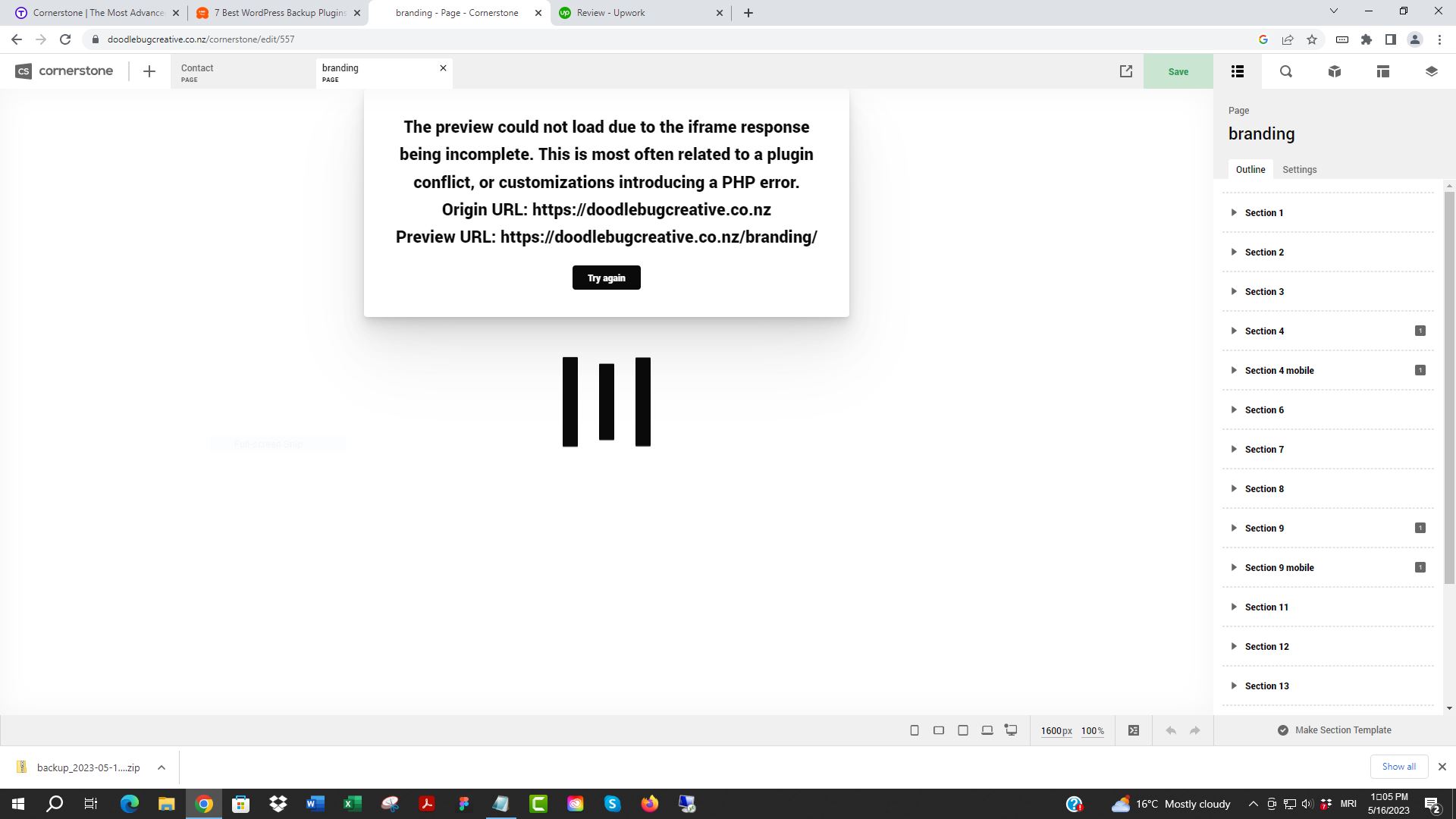Expand Section 1 in the outline

1234,212
